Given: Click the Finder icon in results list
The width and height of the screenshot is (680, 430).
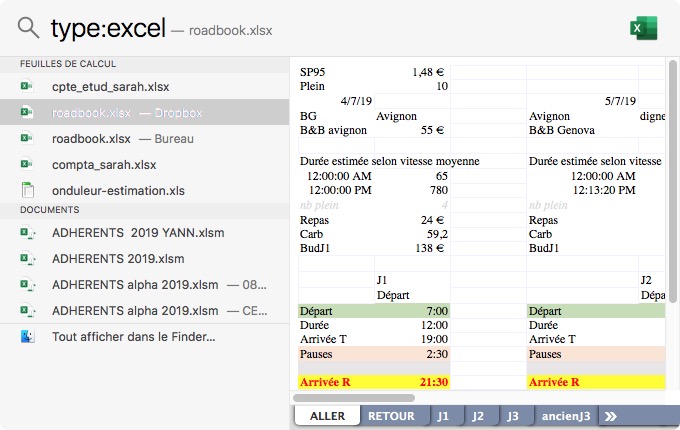Looking at the screenshot, I should (28, 337).
